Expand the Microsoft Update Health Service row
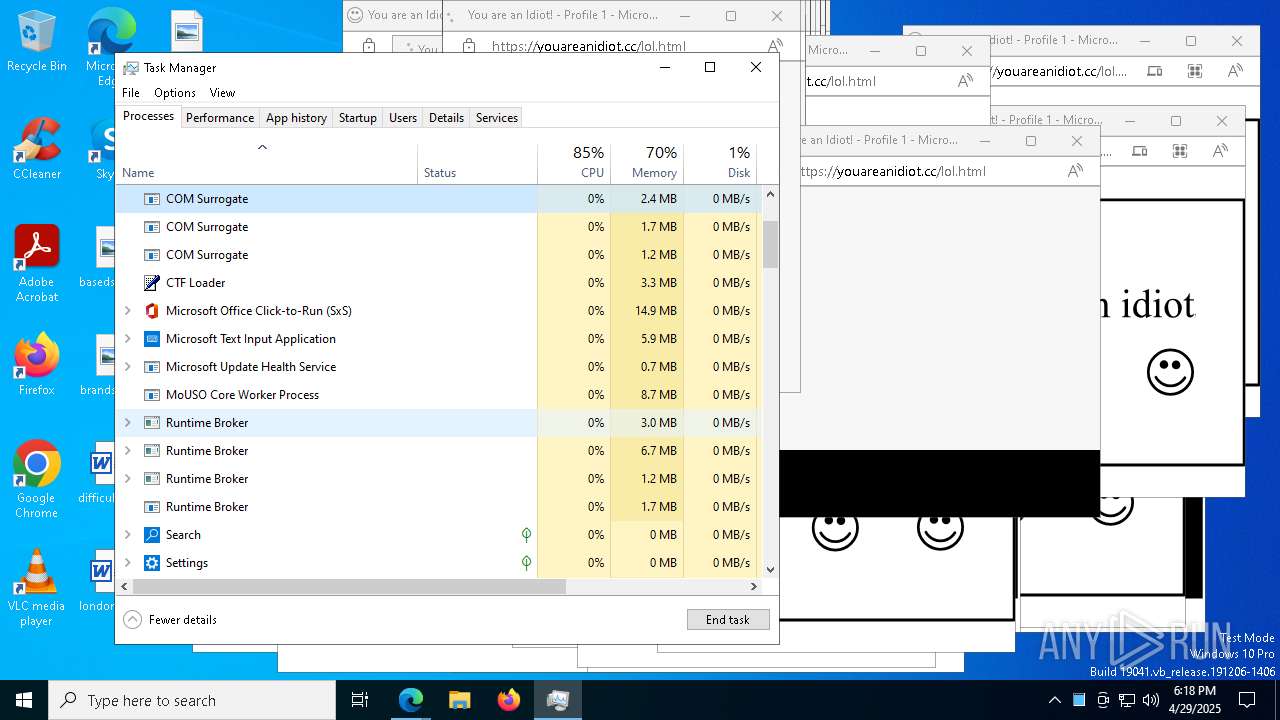The width and height of the screenshot is (1280, 720). (127, 367)
